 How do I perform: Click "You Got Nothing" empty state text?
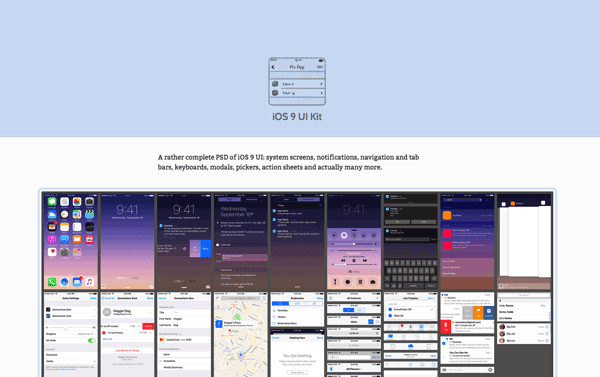coord(297,356)
